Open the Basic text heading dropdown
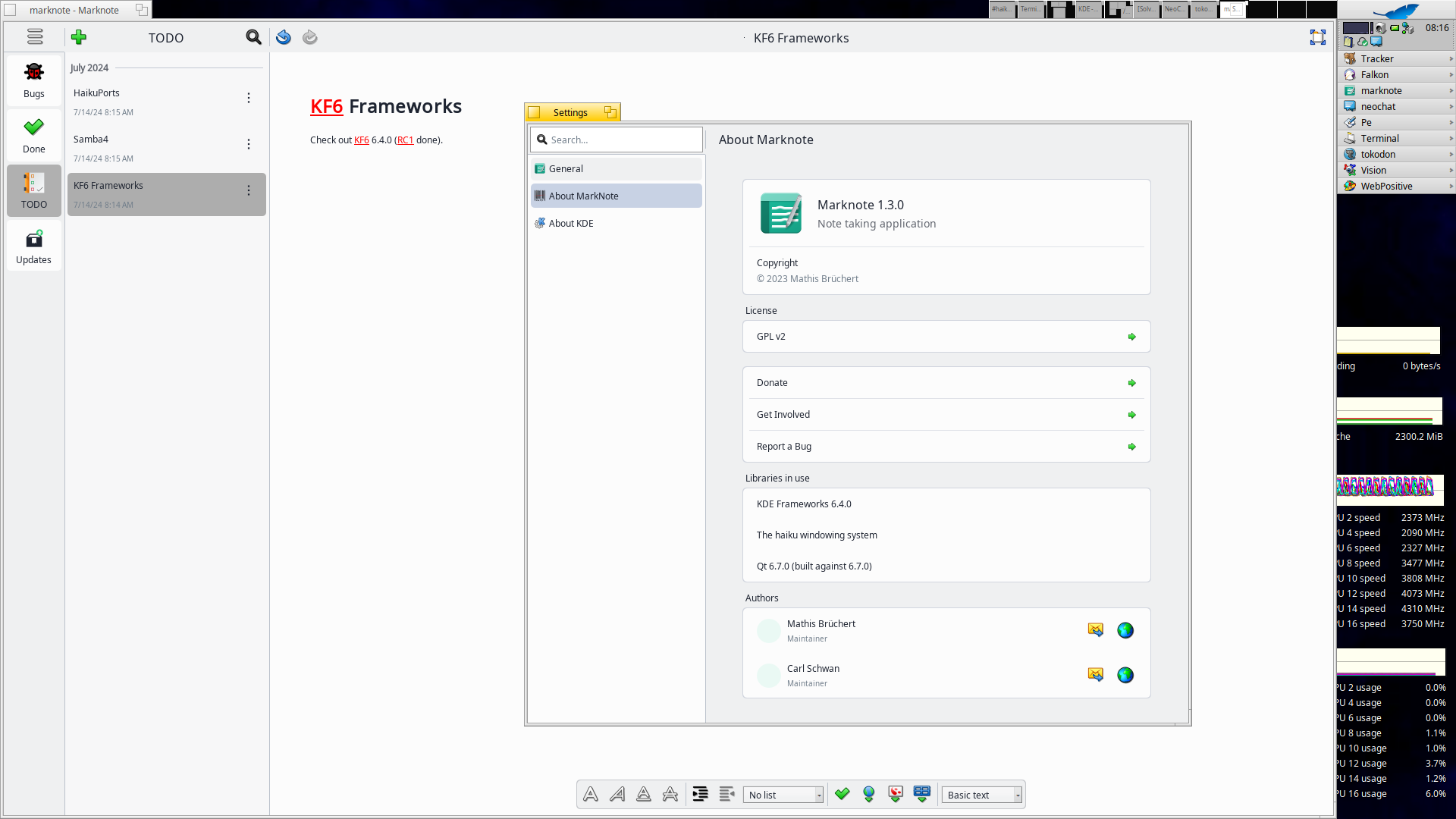Screen dimensions: 1456x819 tap(982, 795)
